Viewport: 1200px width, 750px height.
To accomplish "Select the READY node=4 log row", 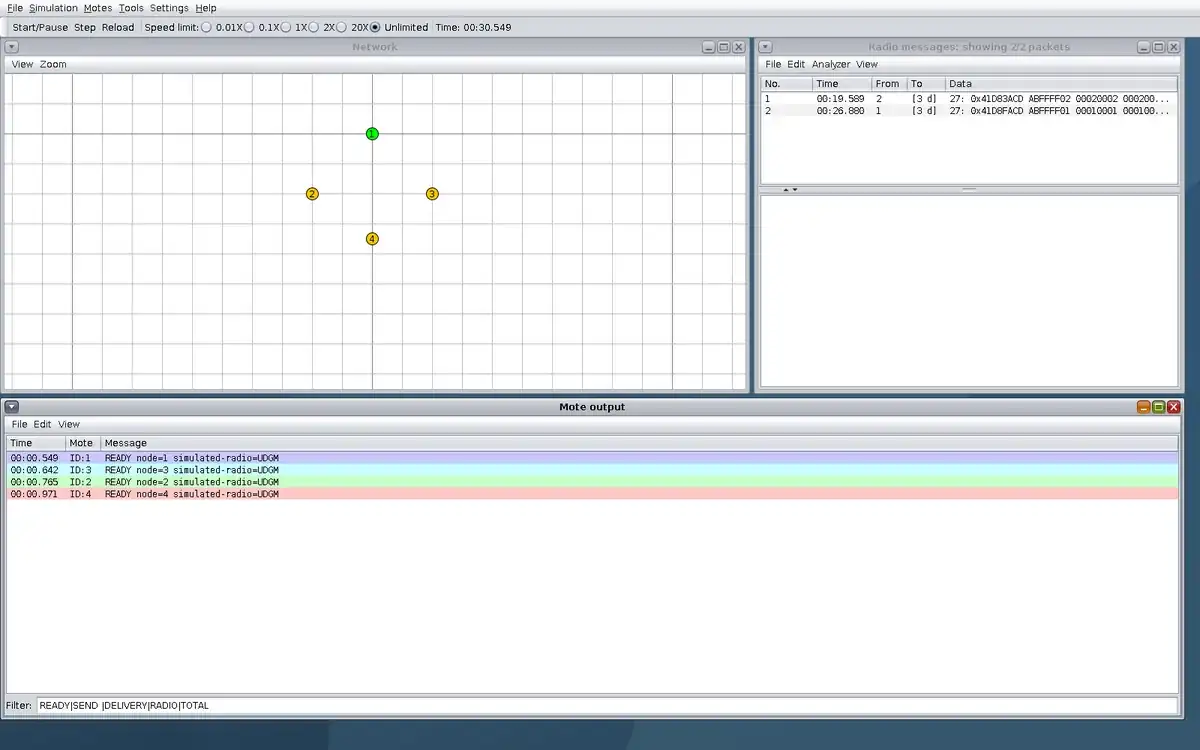I will coord(593,494).
